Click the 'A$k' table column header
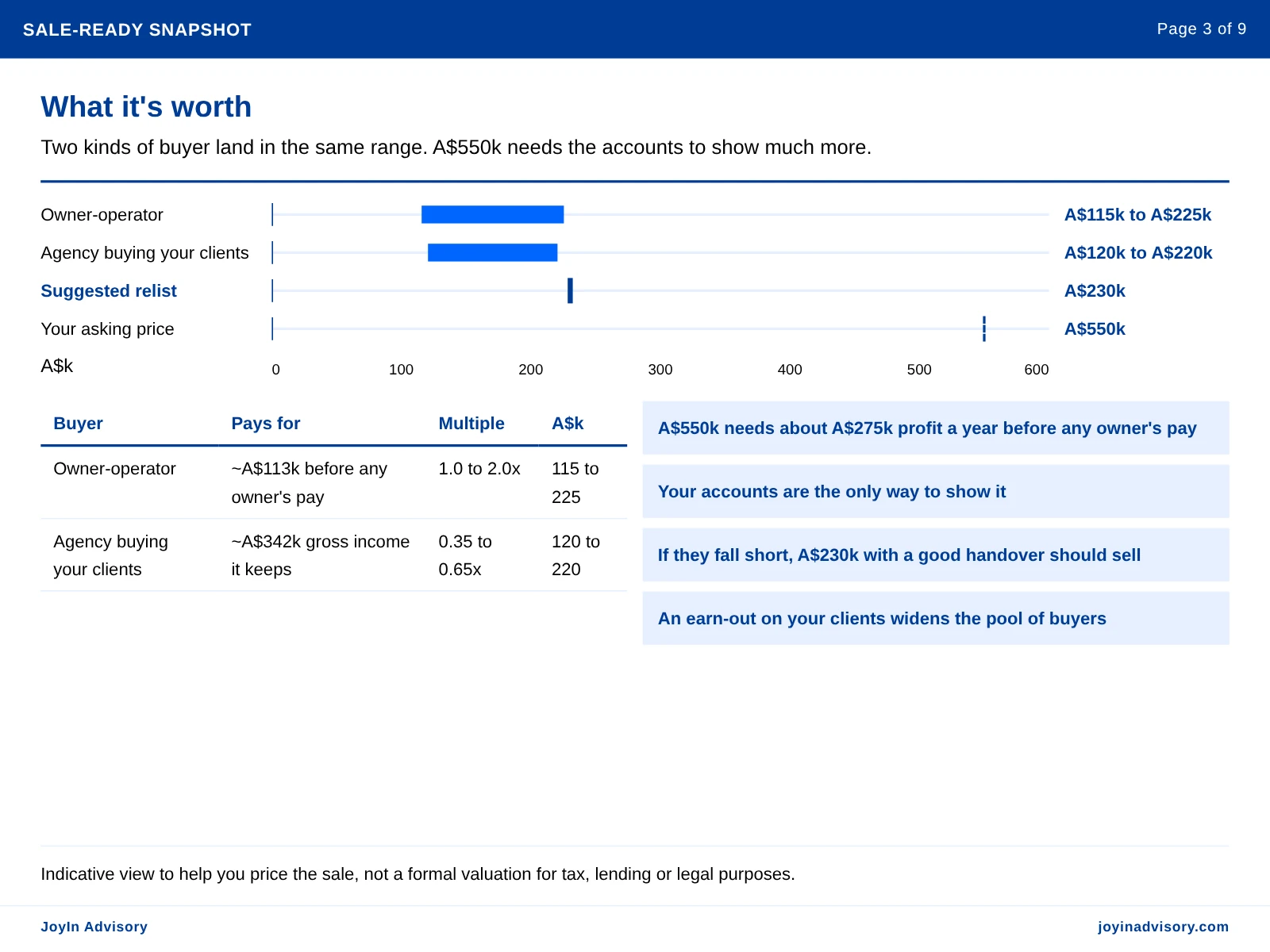Image resolution: width=1270 pixels, height=952 pixels. point(568,424)
